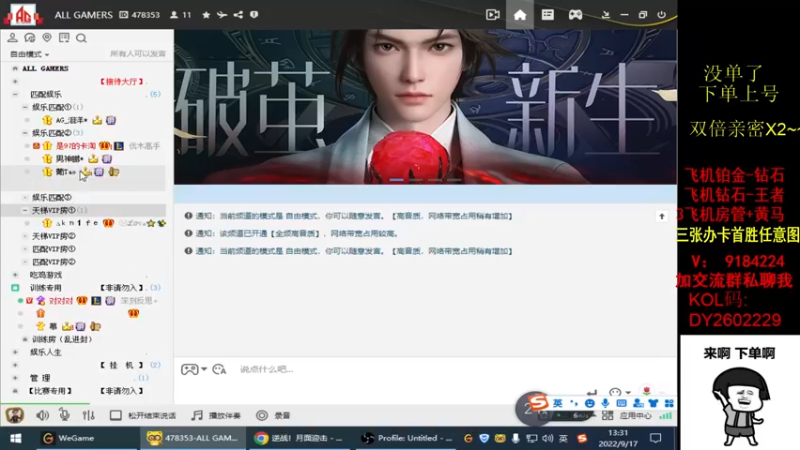Open the 【比赛专用】 channel

50,391
